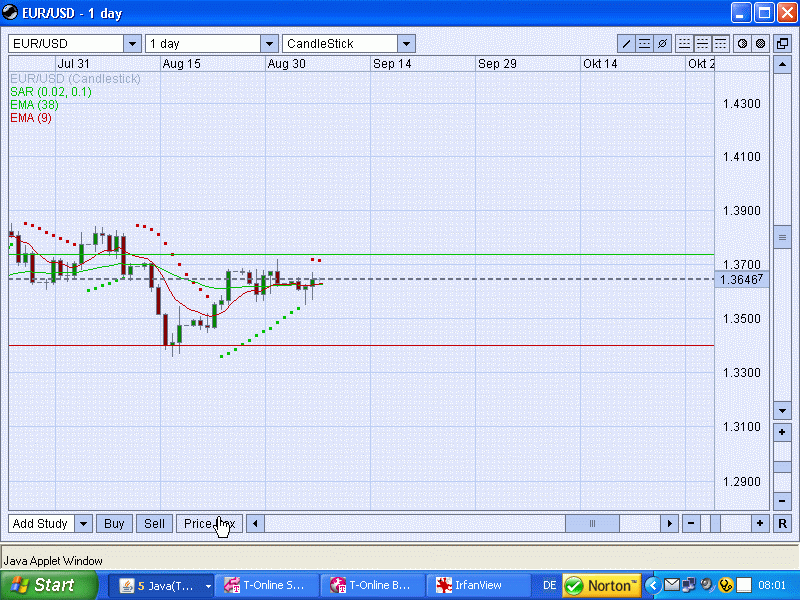This screenshot has width=800, height=600.
Task: Click the Add Study button
Action: coord(41,523)
